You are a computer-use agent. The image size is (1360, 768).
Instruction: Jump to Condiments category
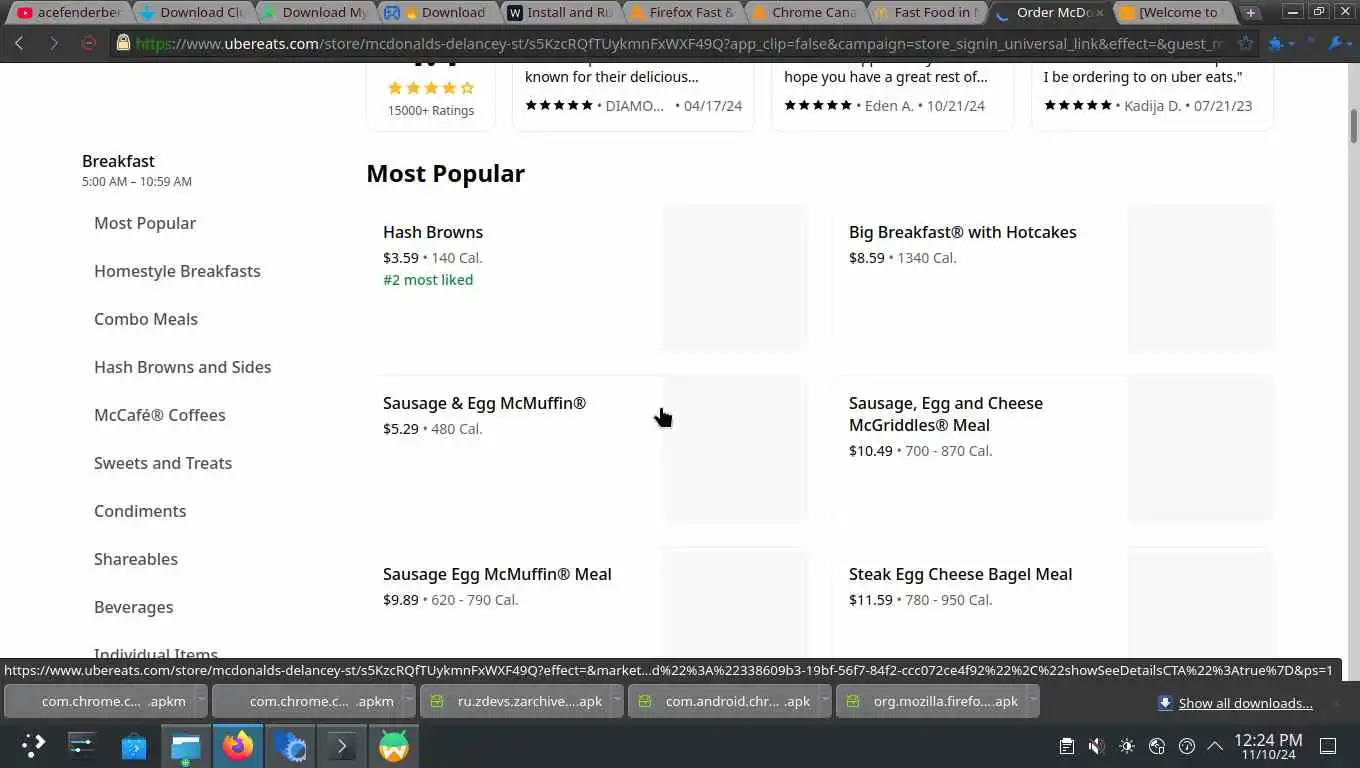[x=140, y=511]
